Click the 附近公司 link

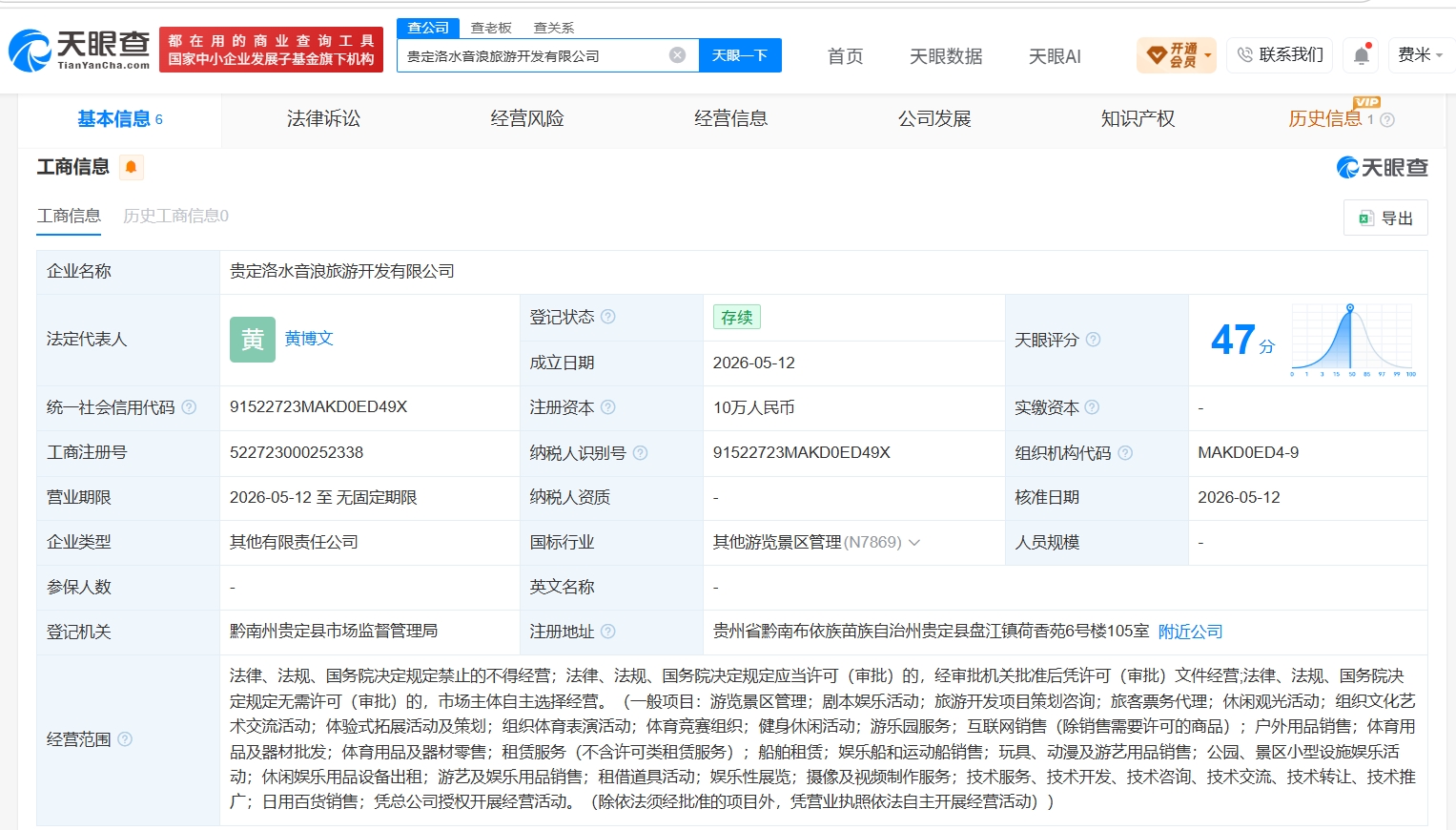click(1190, 632)
